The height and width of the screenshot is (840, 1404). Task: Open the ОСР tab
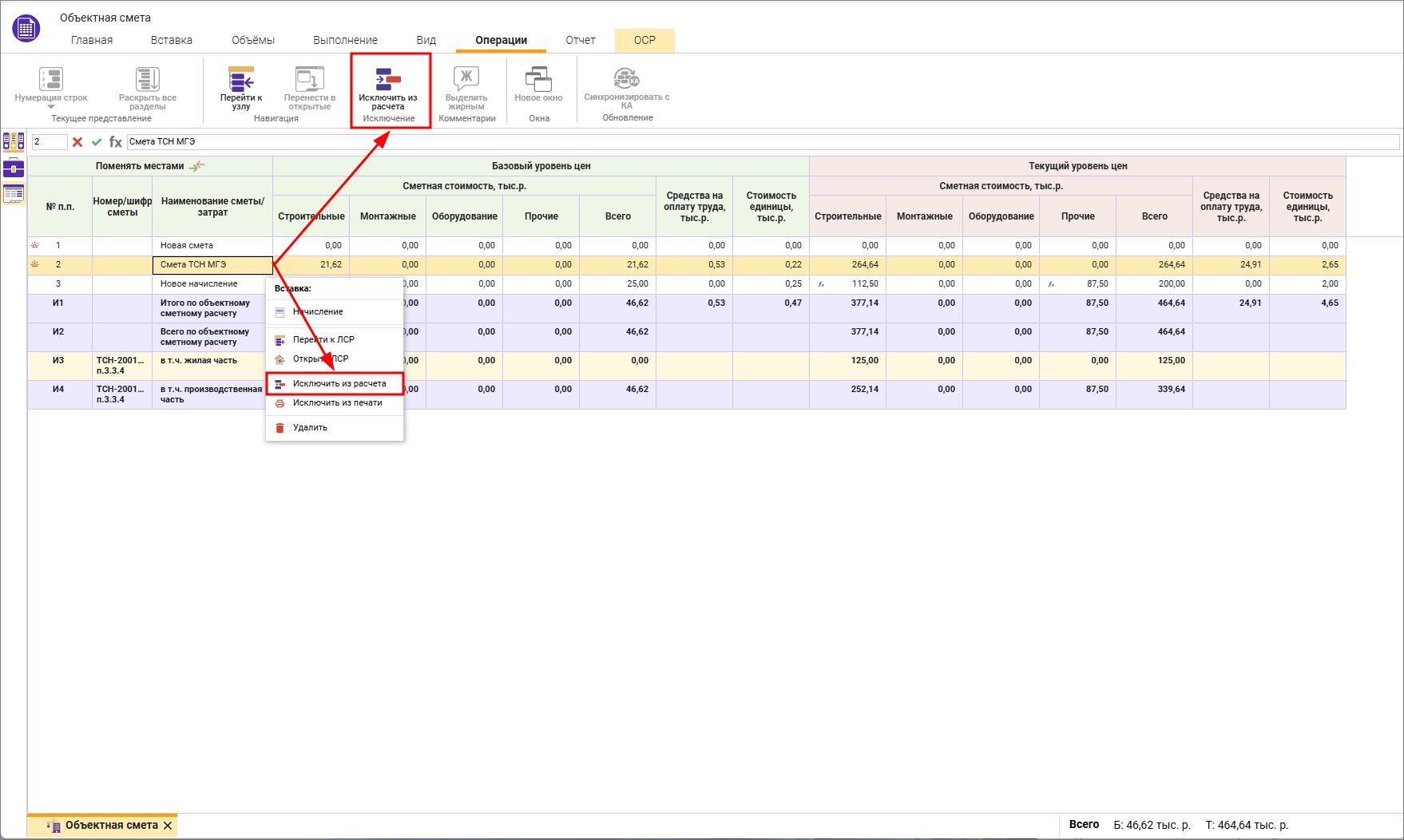click(644, 40)
